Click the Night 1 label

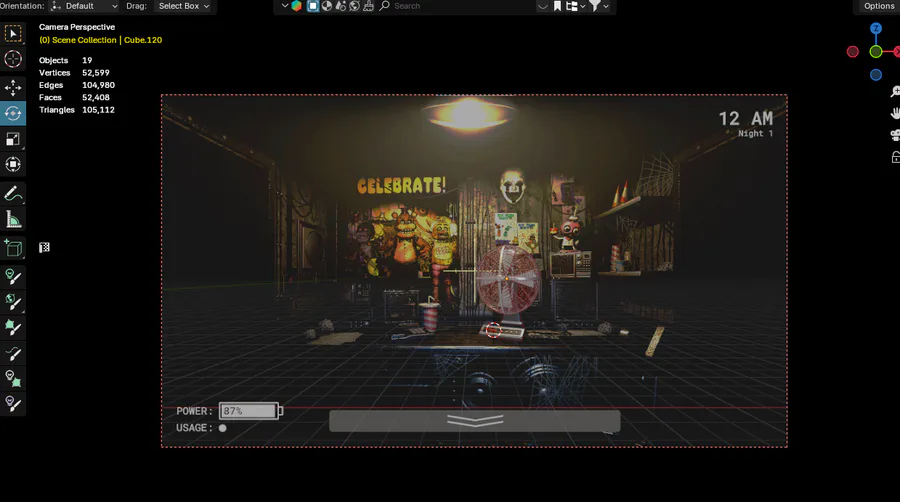point(755,133)
